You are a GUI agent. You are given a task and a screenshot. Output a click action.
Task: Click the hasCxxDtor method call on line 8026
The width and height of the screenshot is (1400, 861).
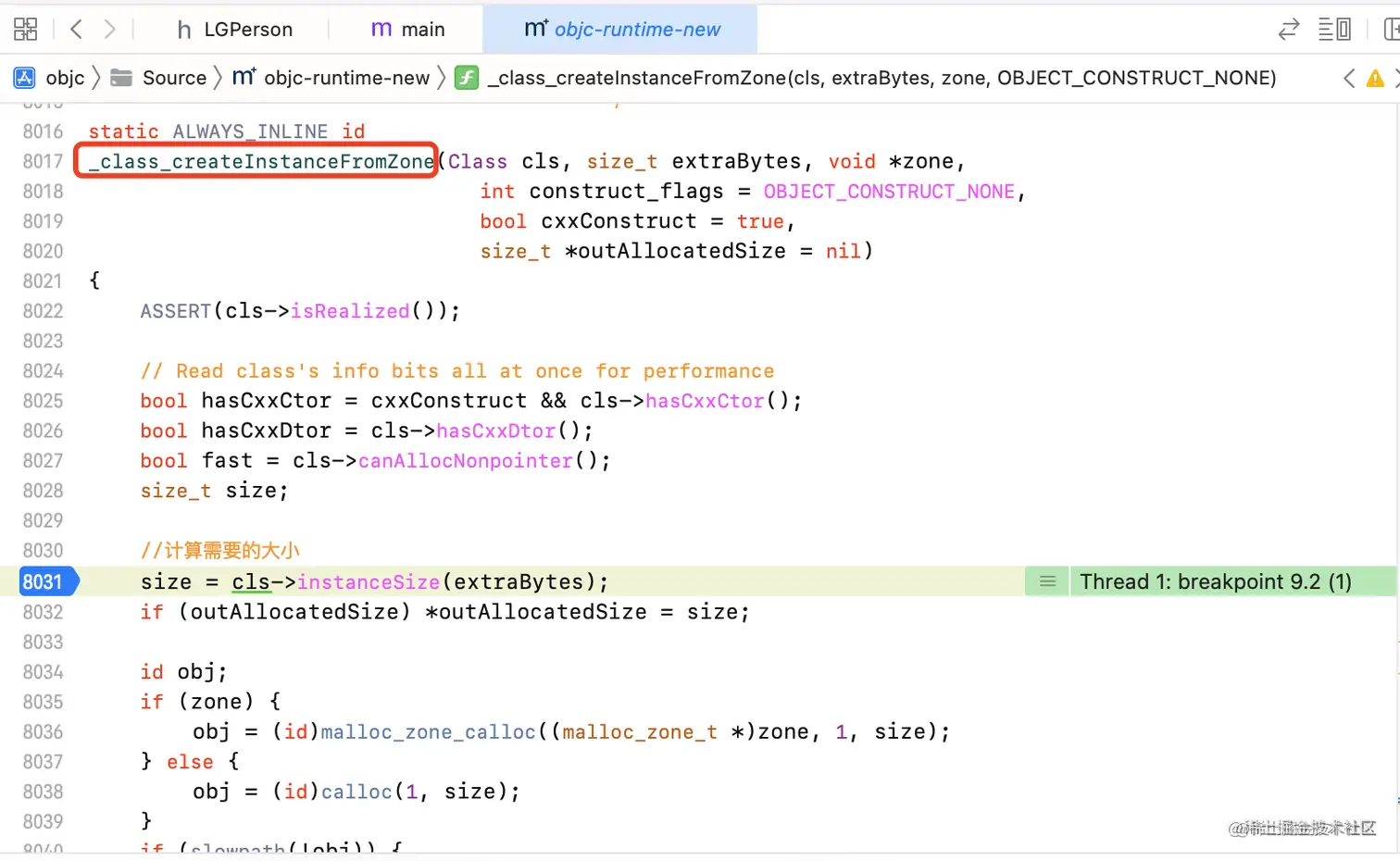496,430
